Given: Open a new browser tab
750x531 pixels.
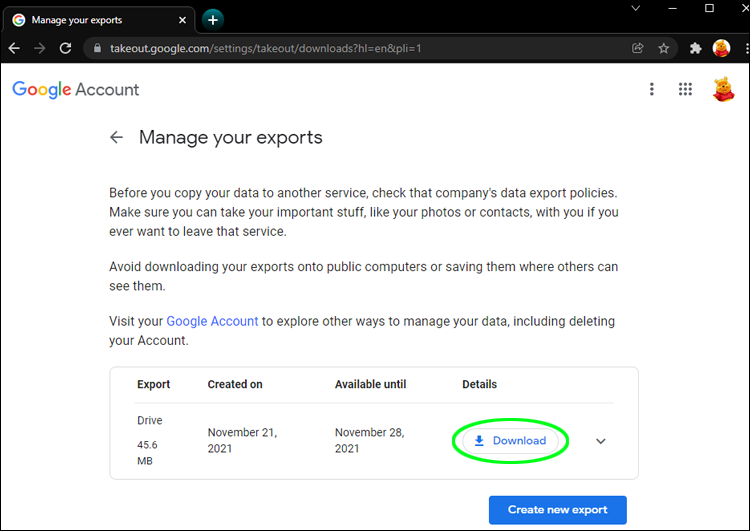Looking at the screenshot, I should [x=212, y=19].
